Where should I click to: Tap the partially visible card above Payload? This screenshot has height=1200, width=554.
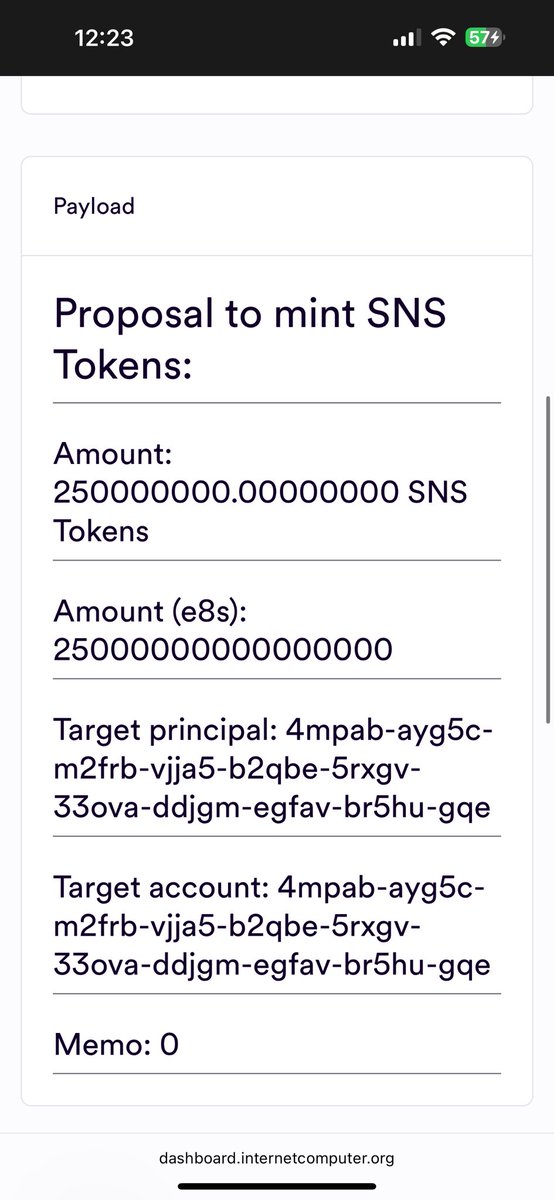tap(277, 100)
